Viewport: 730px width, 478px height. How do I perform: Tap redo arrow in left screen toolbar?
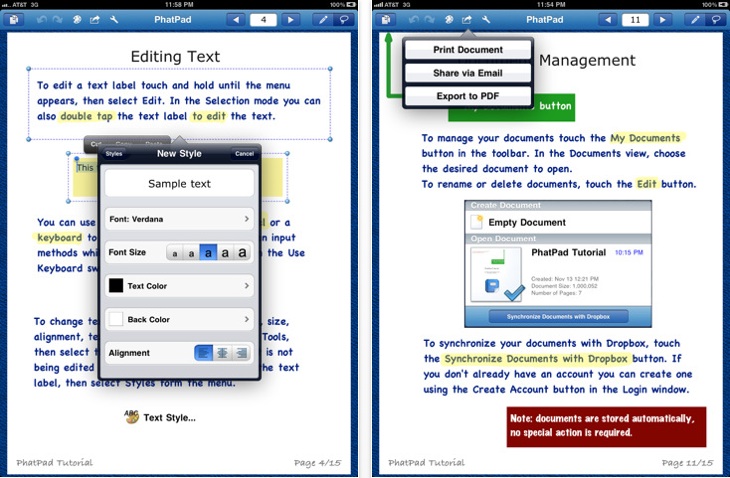[58, 20]
